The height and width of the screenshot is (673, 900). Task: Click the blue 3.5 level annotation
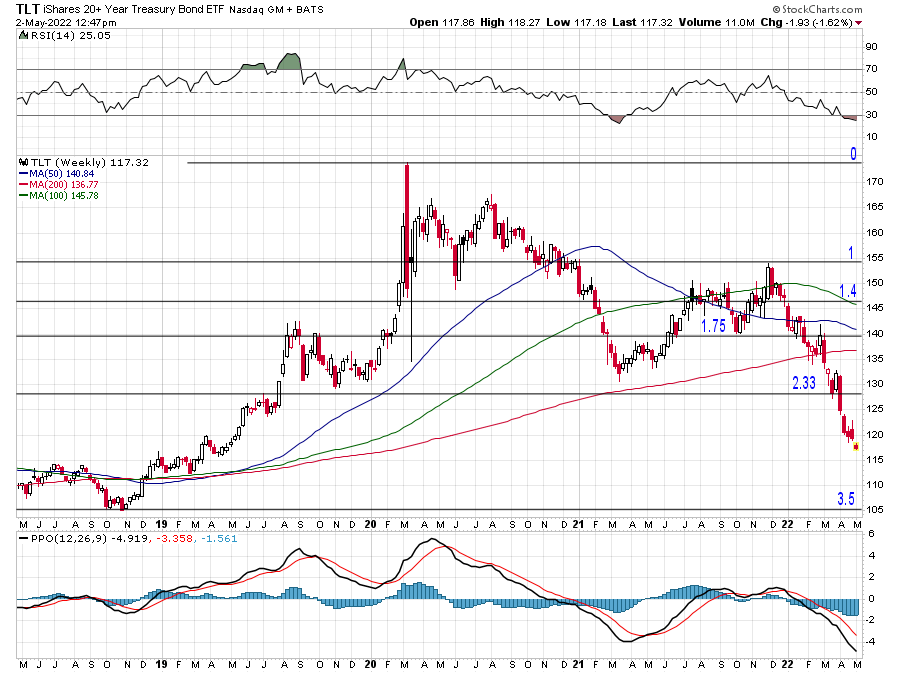845,499
